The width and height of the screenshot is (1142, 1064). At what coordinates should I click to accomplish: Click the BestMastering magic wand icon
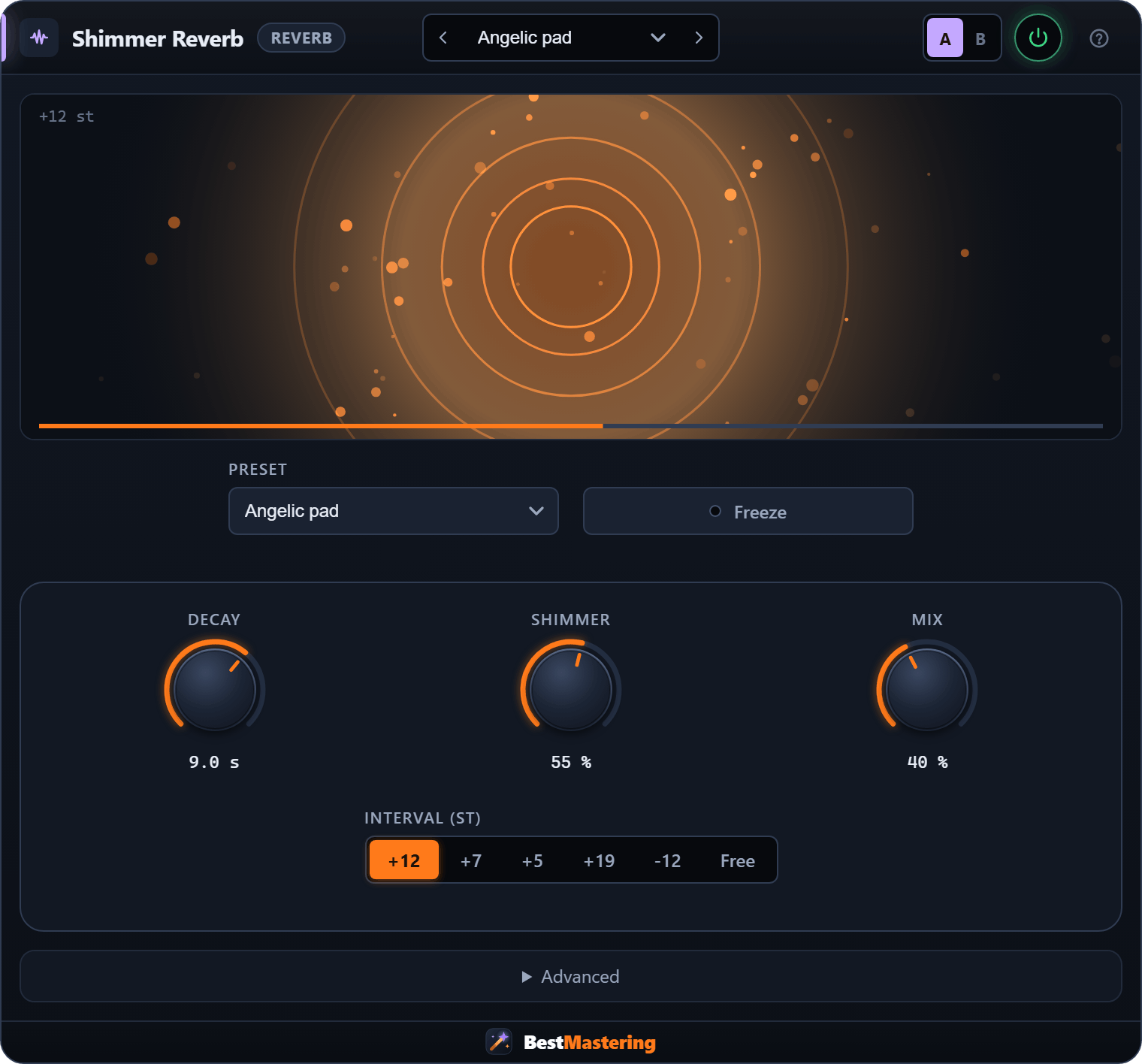click(x=499, y=1041)
